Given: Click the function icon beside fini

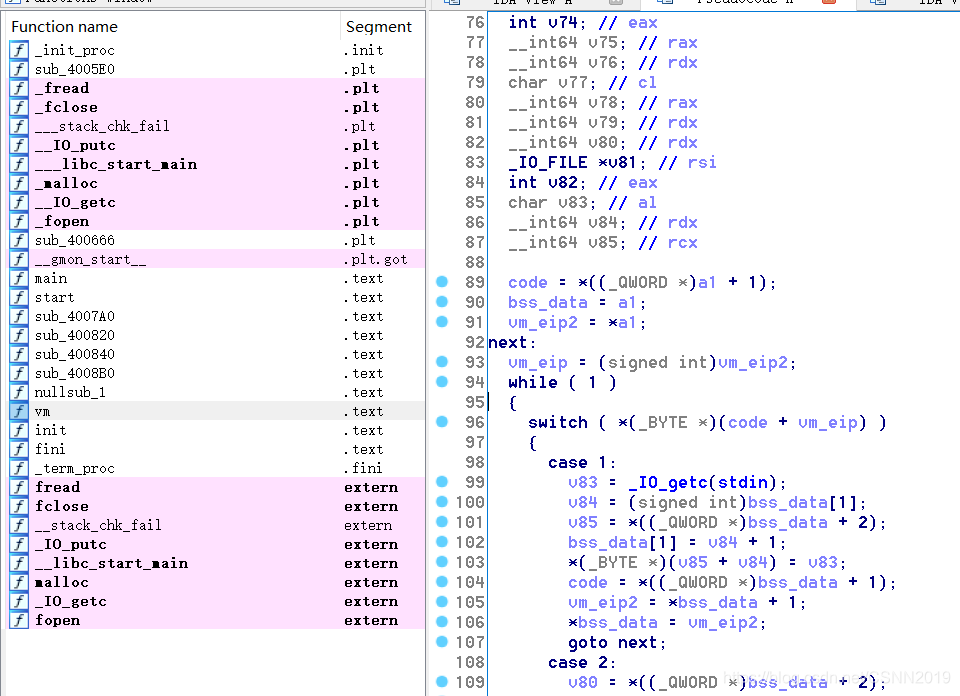Looking at the screenshot, I should pyautogui.click(x=19, y=449).
